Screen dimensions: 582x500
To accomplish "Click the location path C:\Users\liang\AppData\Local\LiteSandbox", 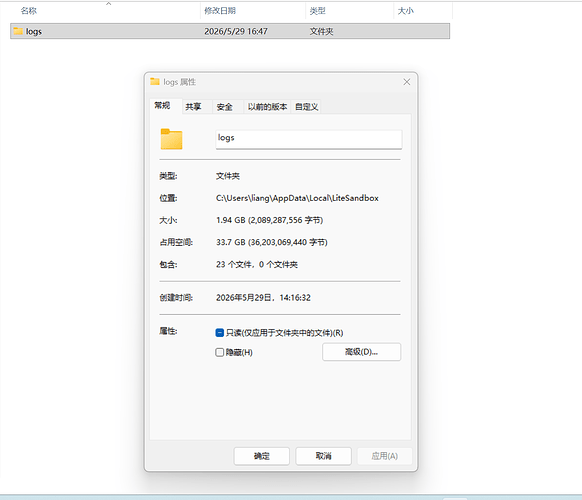I will (x=297, y=198).
